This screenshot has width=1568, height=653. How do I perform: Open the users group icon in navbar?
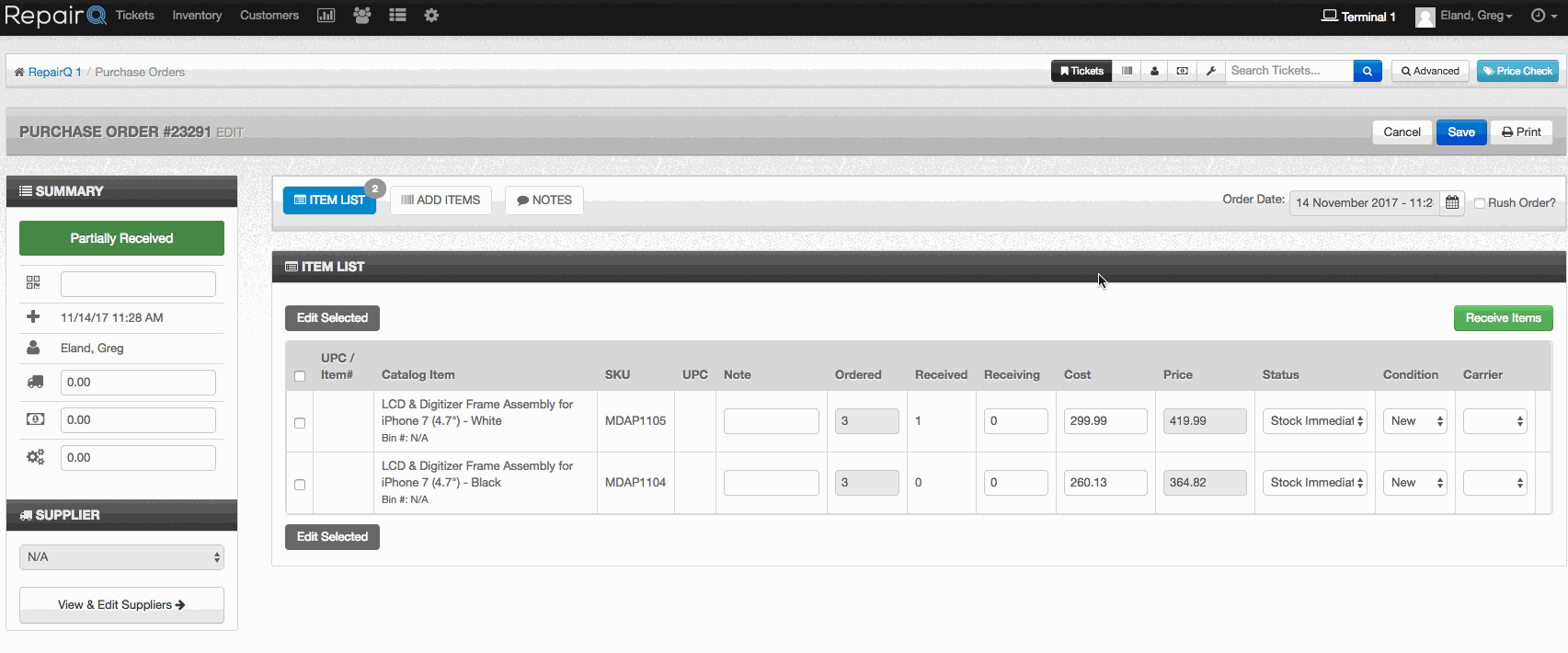pos(362,16)
